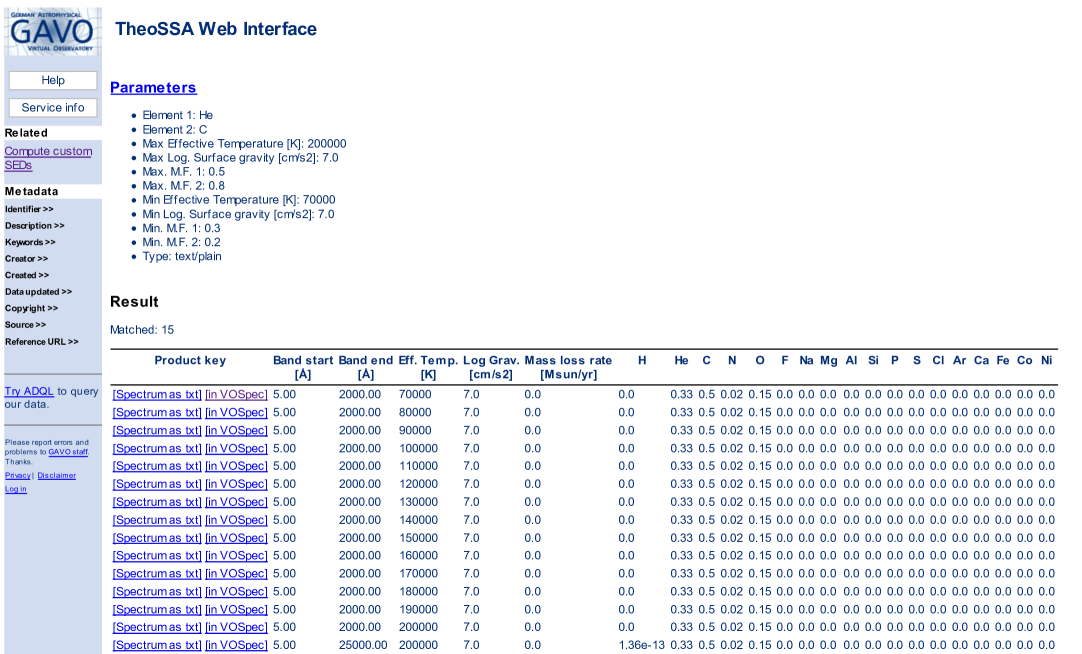Click the Service info button
This screenshot has width=1082, height=654.
click(x=53, y=108)
